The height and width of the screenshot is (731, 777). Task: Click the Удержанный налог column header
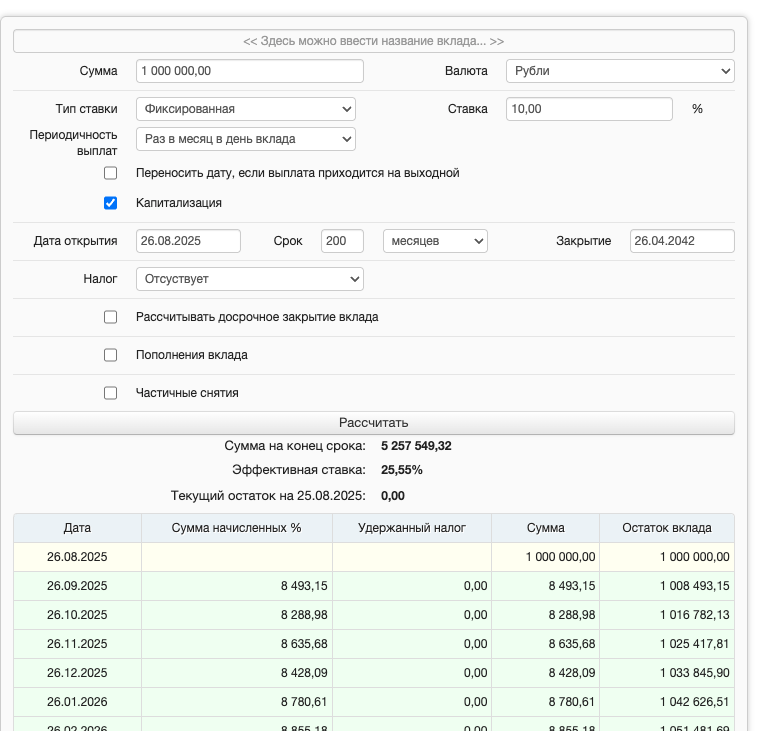pos(412,528)
